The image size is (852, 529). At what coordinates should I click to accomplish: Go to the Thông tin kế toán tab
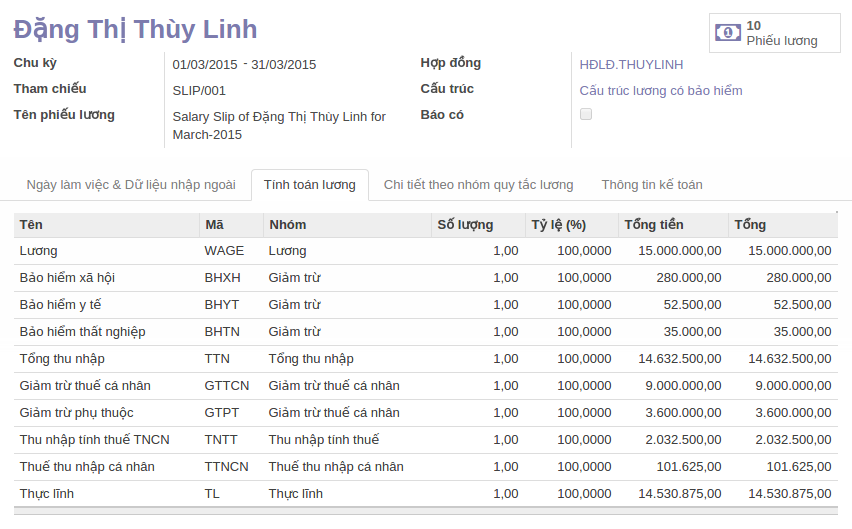(651, 184)
